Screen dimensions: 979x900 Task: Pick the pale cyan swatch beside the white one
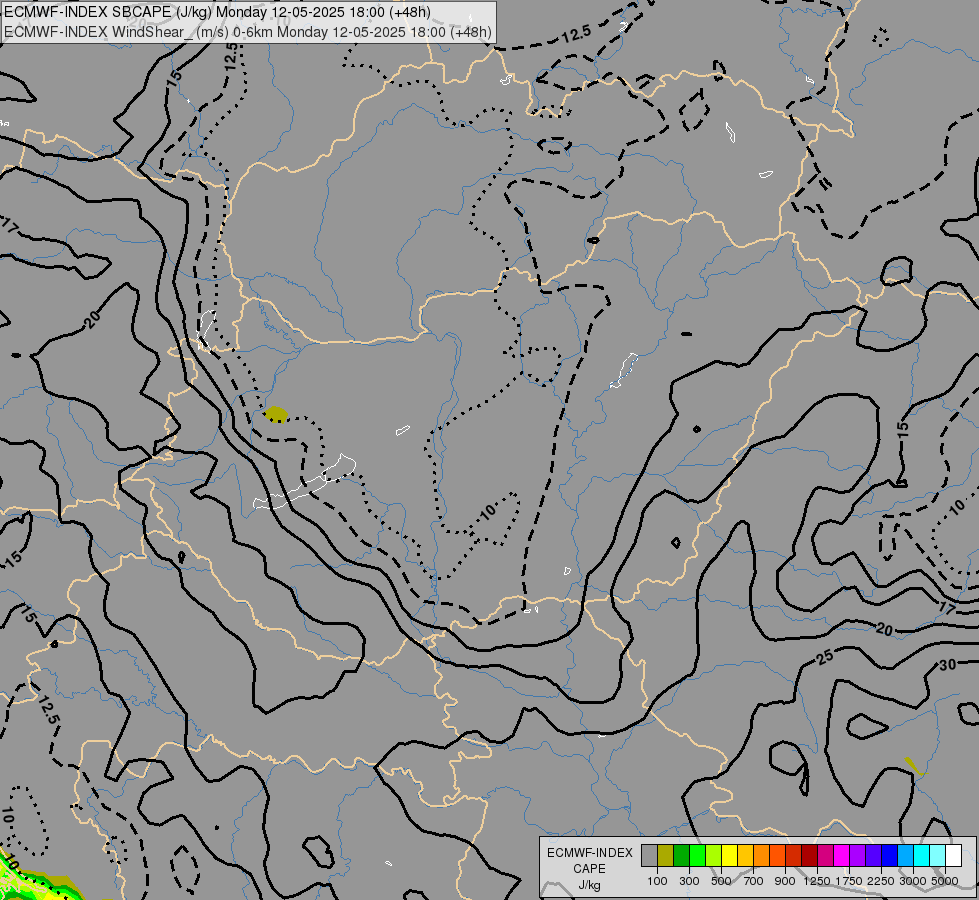(x=937, y=856)
